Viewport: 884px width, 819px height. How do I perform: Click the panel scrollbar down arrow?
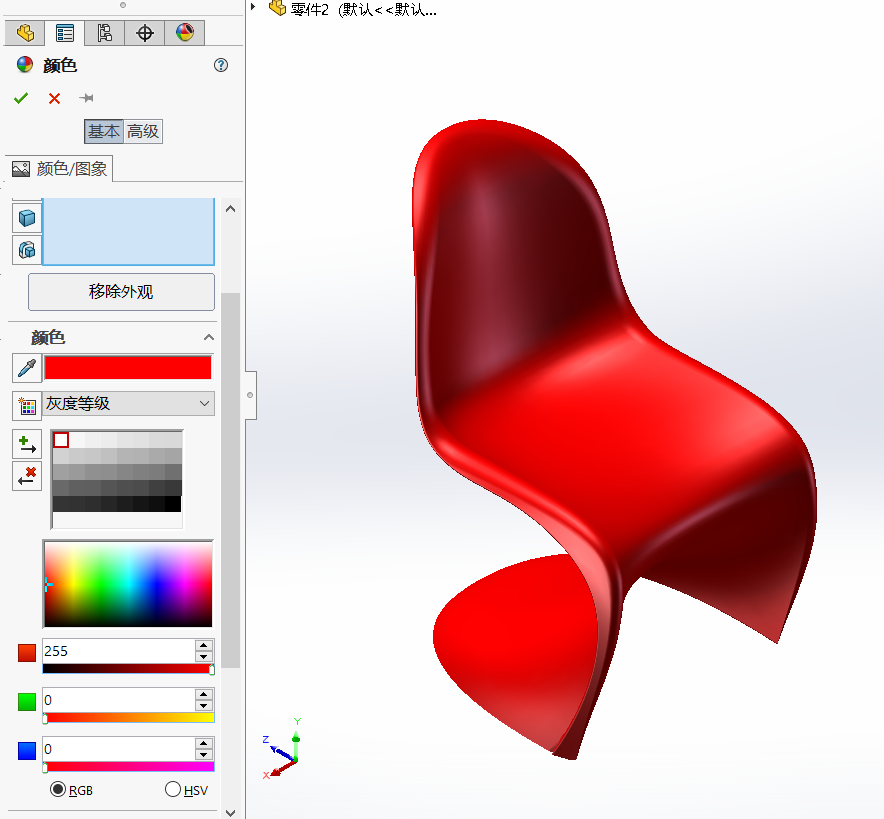231,812
